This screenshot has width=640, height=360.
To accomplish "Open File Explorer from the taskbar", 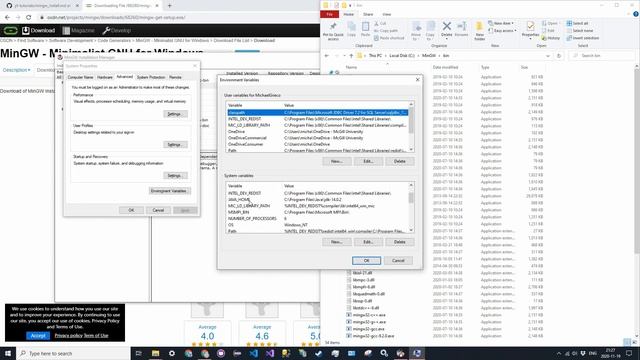I will pos(156,353).
